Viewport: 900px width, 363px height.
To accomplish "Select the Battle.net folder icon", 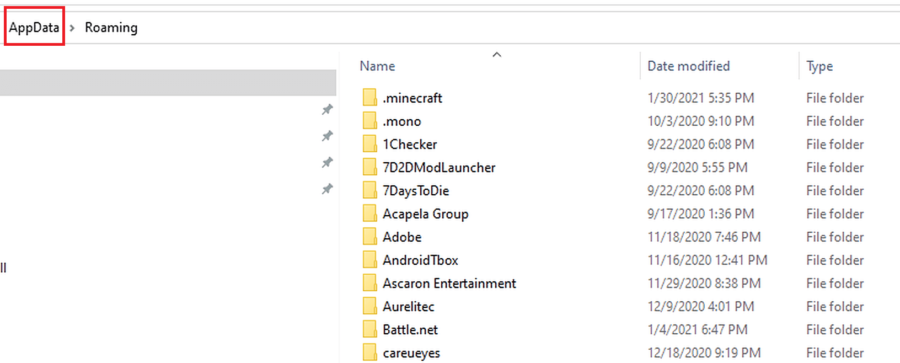I will point(370,330).
